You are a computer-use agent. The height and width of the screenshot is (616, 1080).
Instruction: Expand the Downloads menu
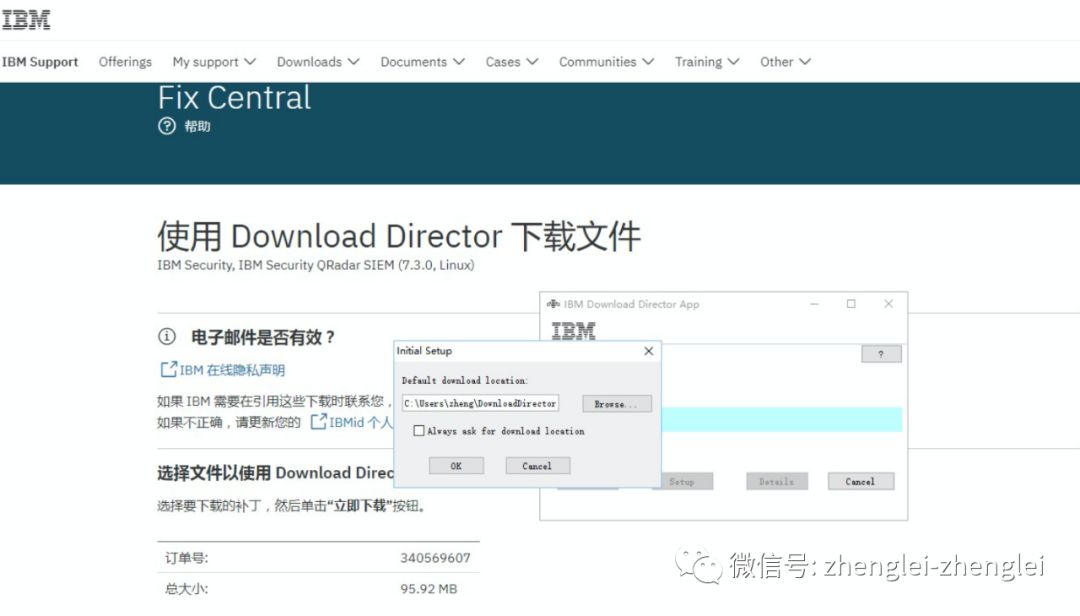318,62
